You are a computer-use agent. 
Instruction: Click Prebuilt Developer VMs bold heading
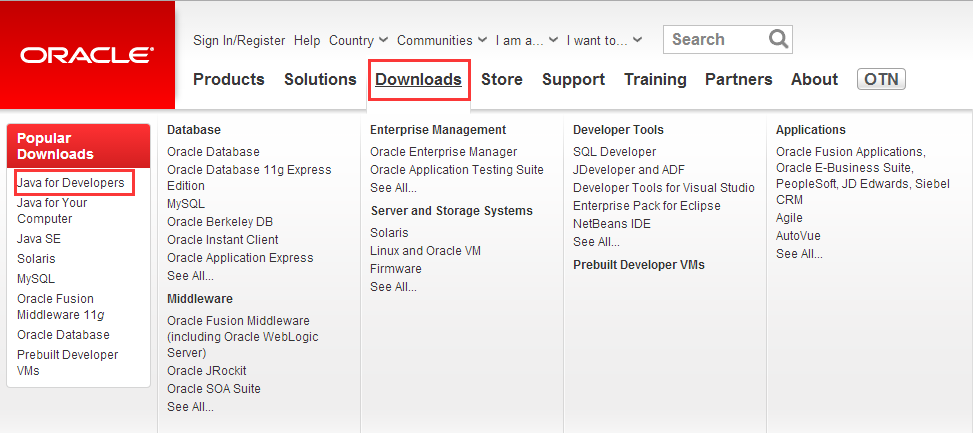(639, 265)
